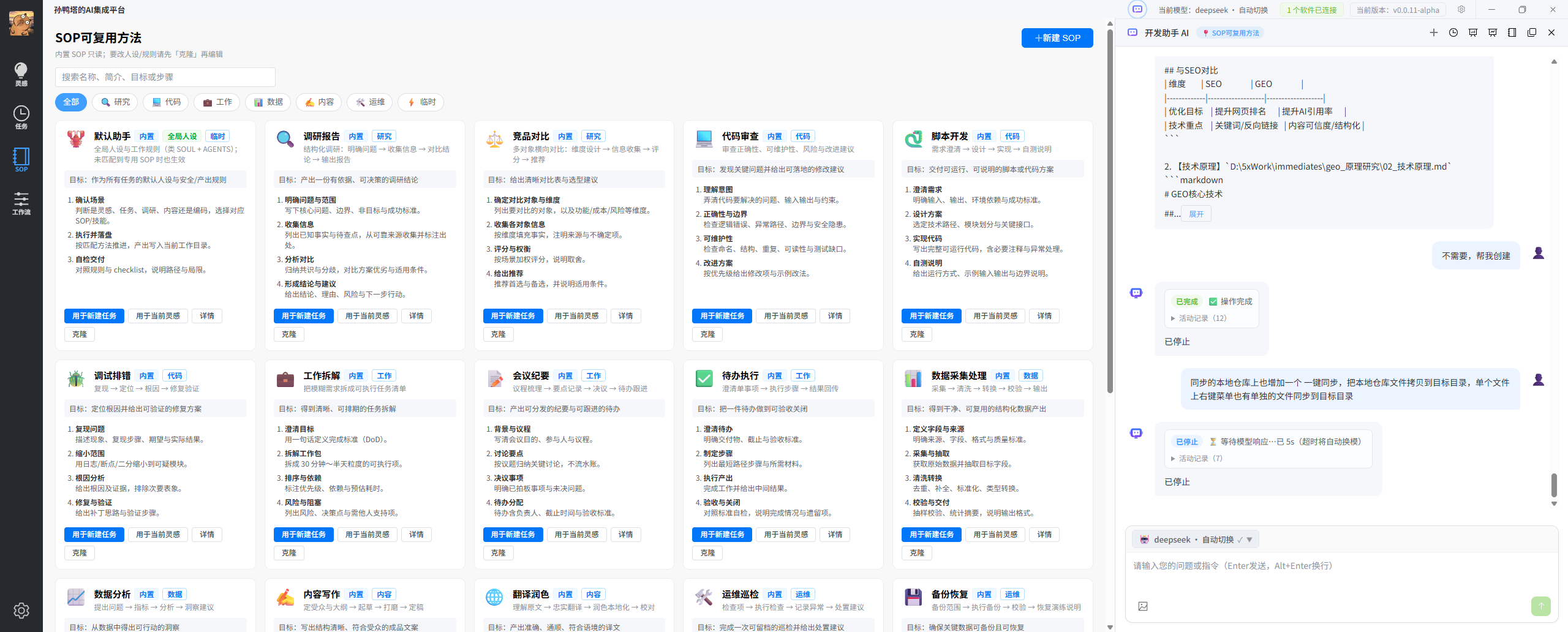Click the line-chart board icon in assistant header
The image size is (1568, 632).
(1493, 32)
